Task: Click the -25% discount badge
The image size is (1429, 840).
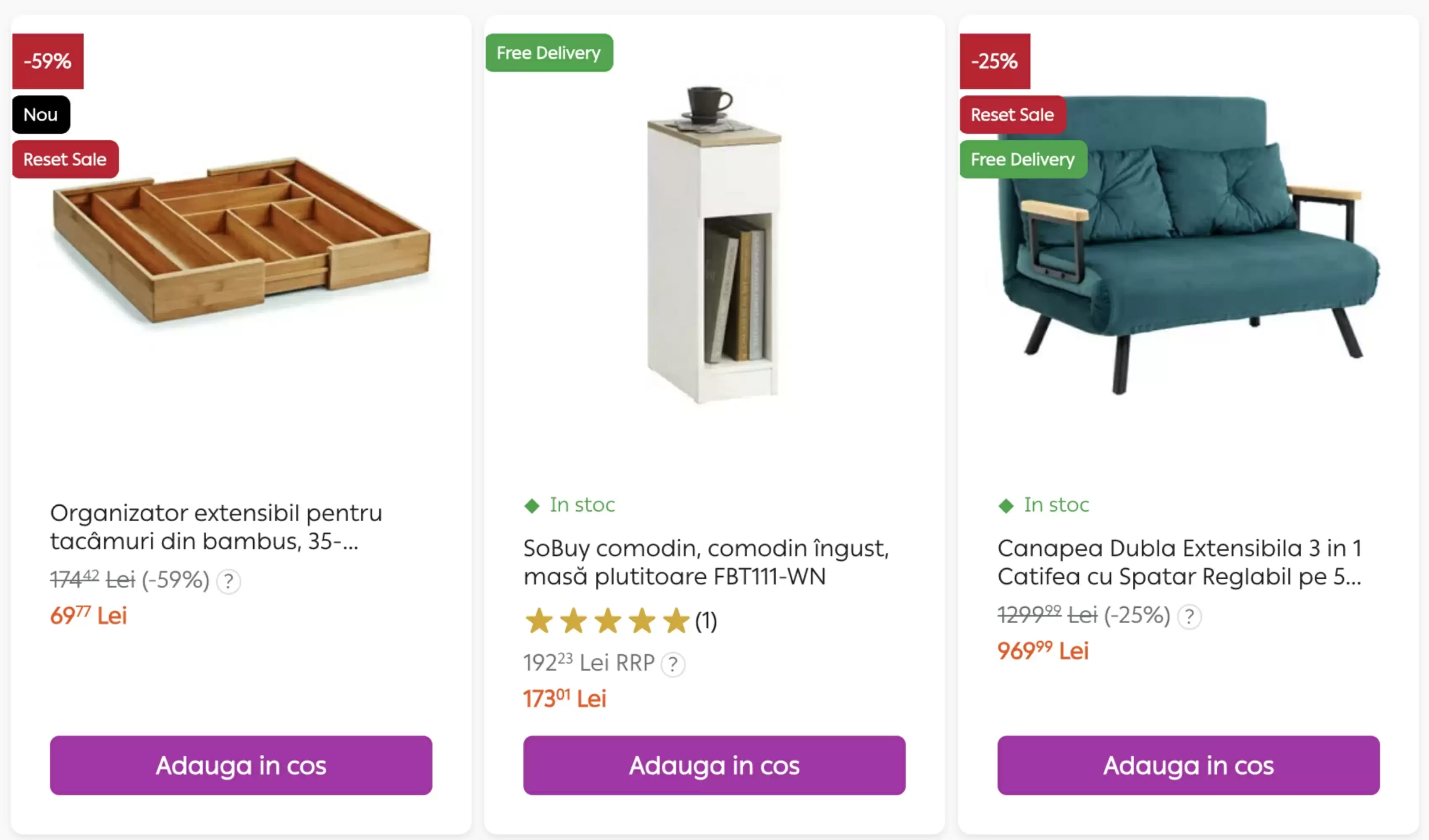Action: click(995, 61)
